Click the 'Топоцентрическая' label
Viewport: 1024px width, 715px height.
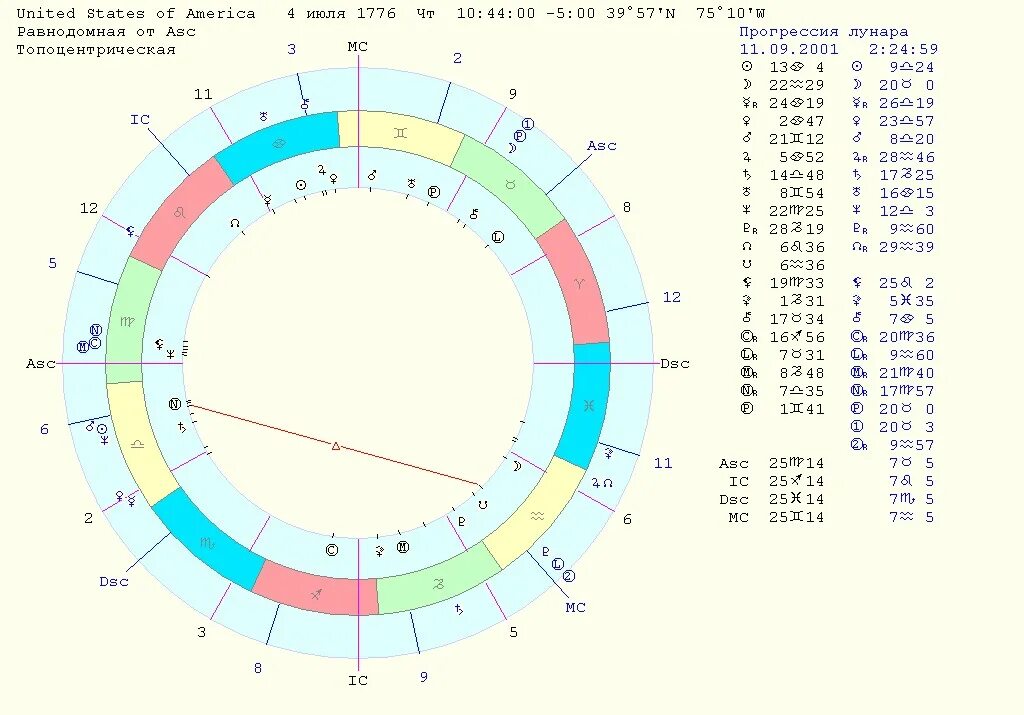(96, 50)
